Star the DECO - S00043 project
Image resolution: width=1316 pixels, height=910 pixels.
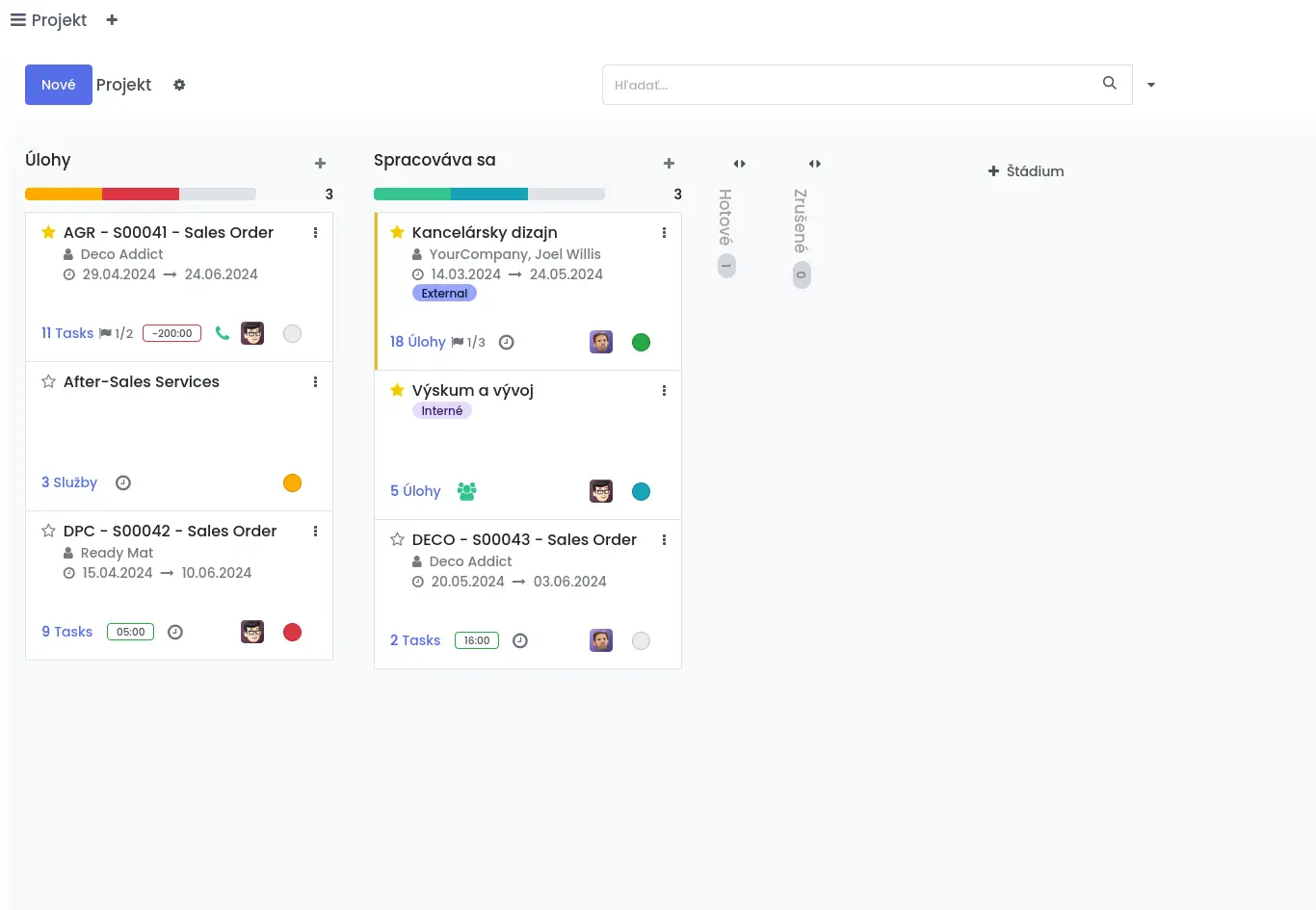click(x=397, y=539)
